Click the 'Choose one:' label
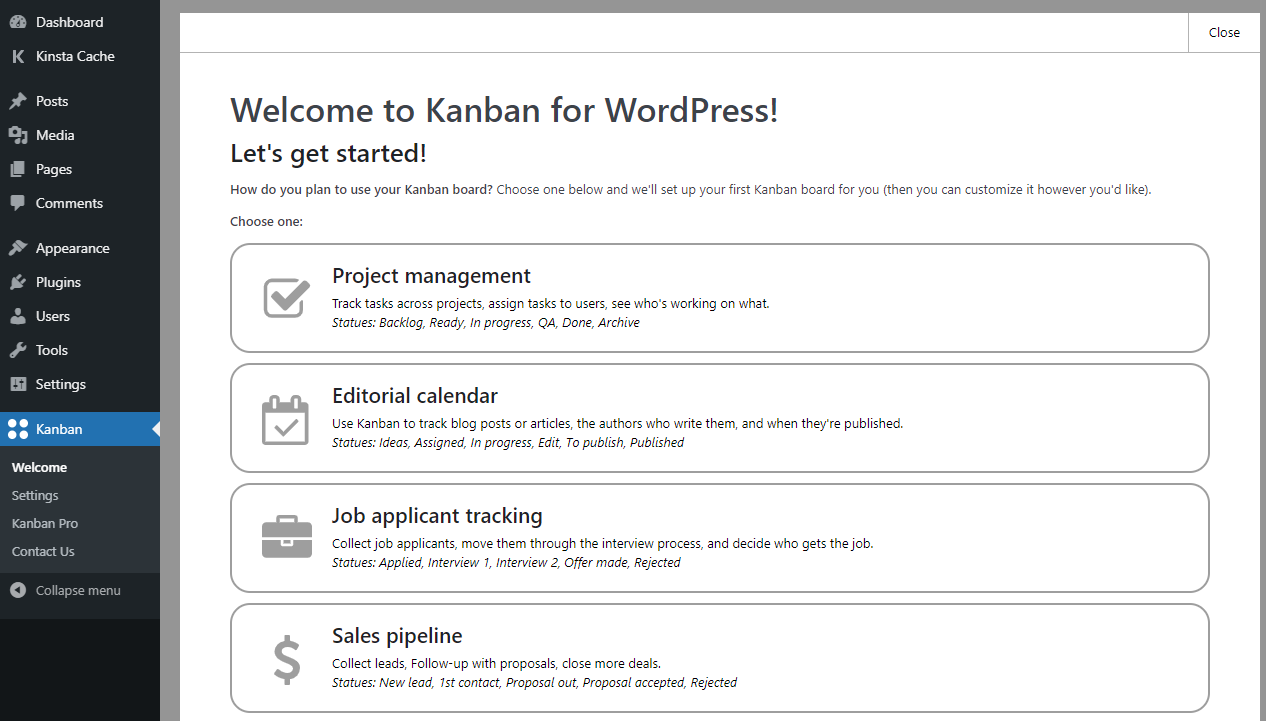This screenshot has height=721, width=1266. (266, 221)
